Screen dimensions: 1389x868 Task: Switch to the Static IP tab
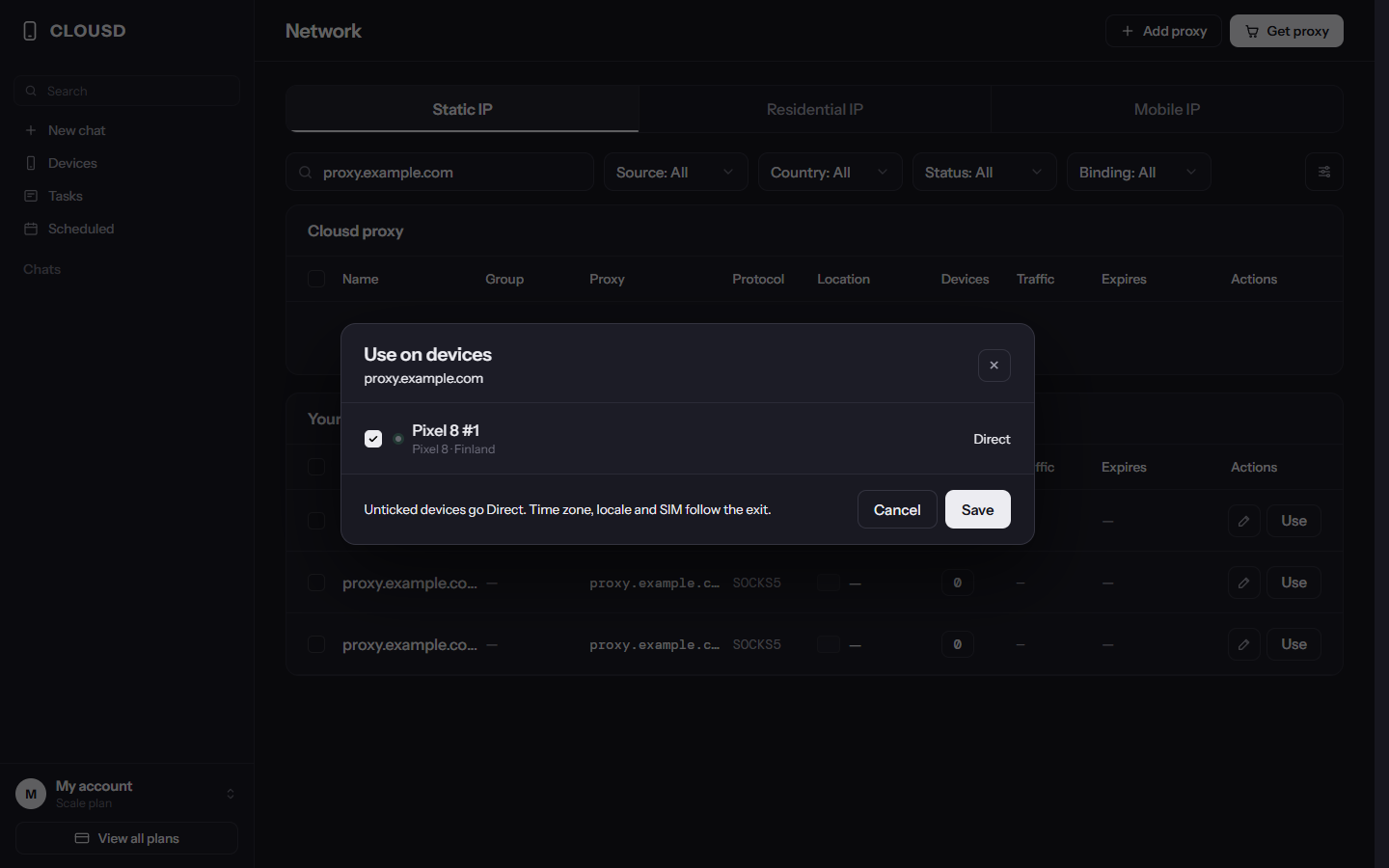(462, 109)
